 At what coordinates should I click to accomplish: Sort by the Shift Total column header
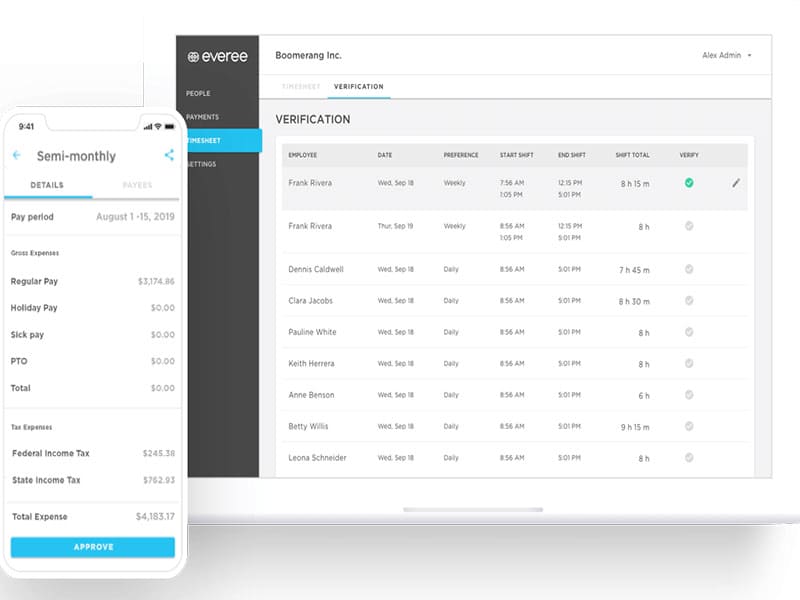coord(633,155)
